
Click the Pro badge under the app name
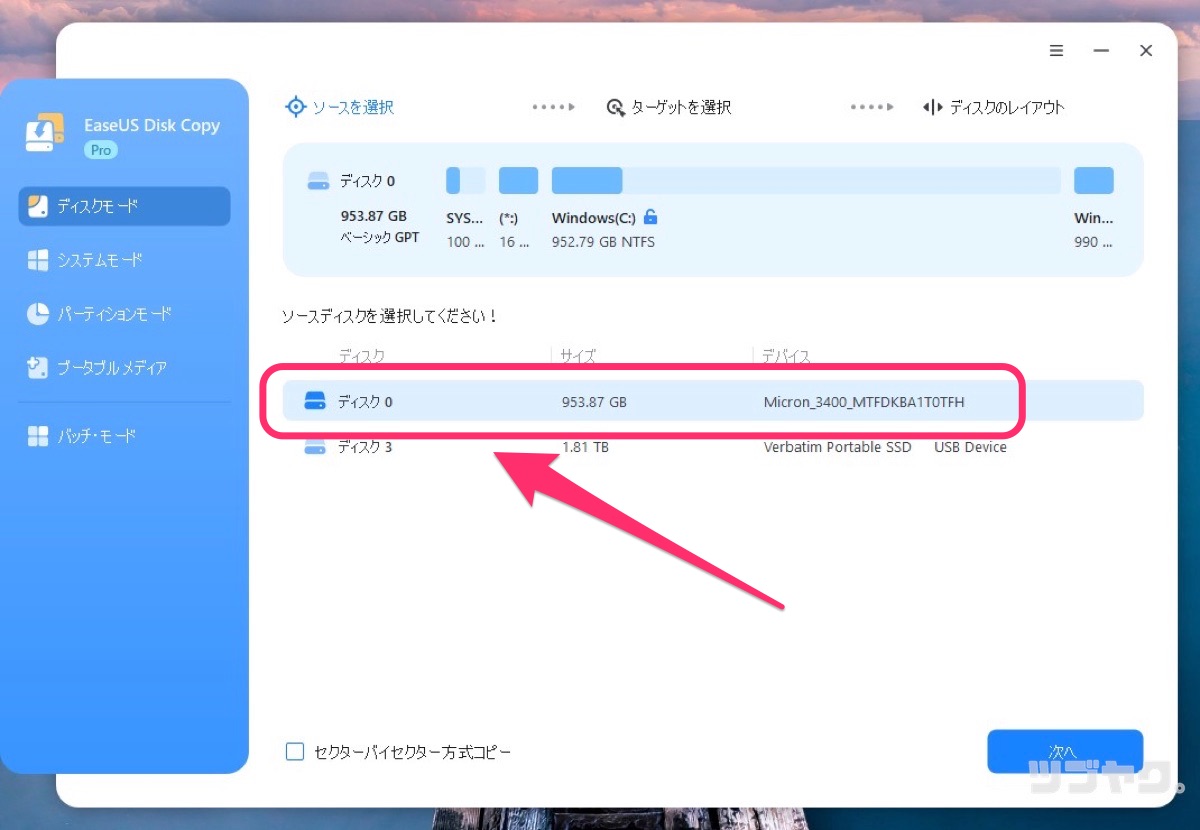(100, 150)
